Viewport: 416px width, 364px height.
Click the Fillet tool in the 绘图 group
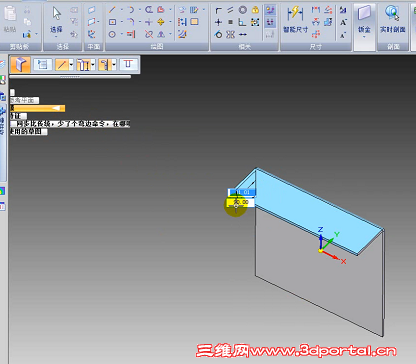(x=131, y=22)
